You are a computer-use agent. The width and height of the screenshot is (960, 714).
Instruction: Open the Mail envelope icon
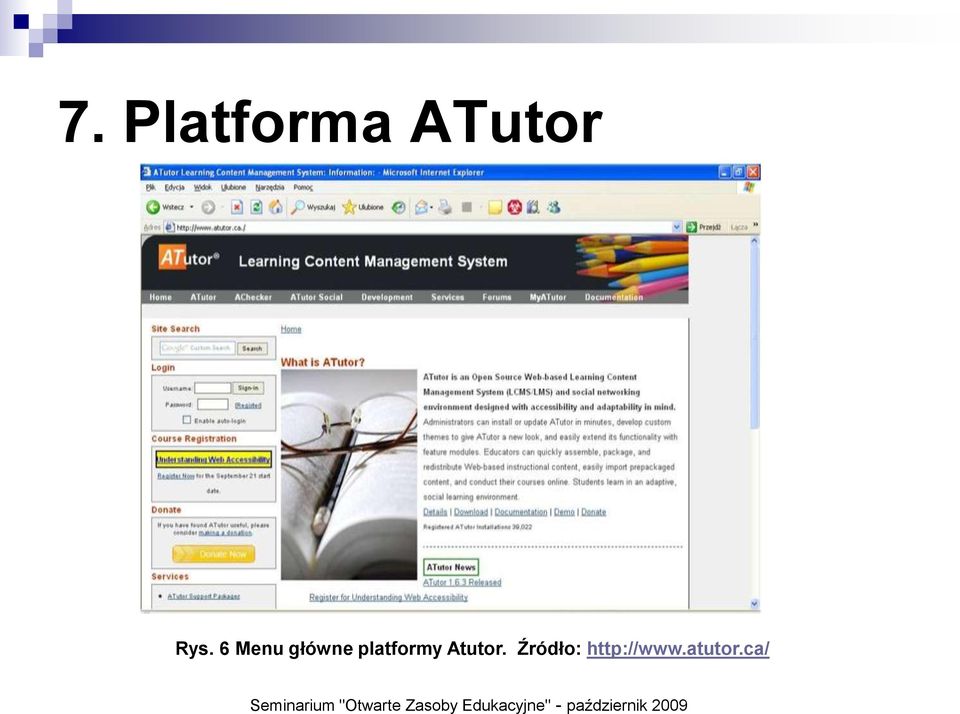click(x=421, y=208)
